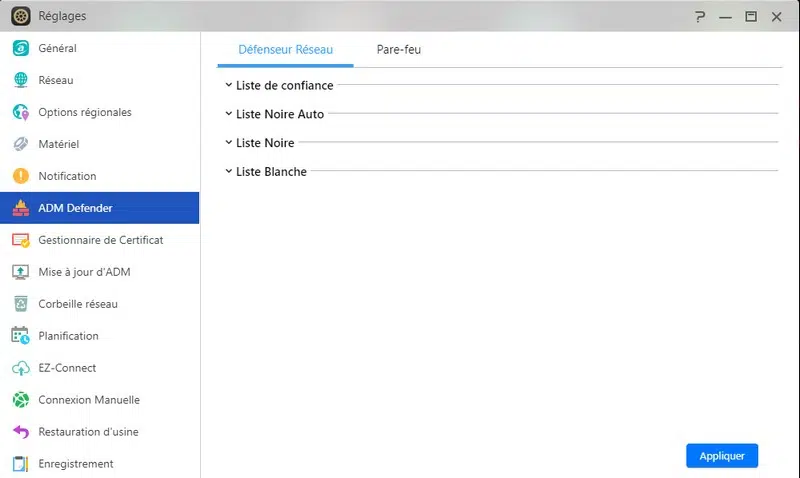Open the Restauration d'usine label
The width and height of the screenshot is (800, 478).
(88, 432)
